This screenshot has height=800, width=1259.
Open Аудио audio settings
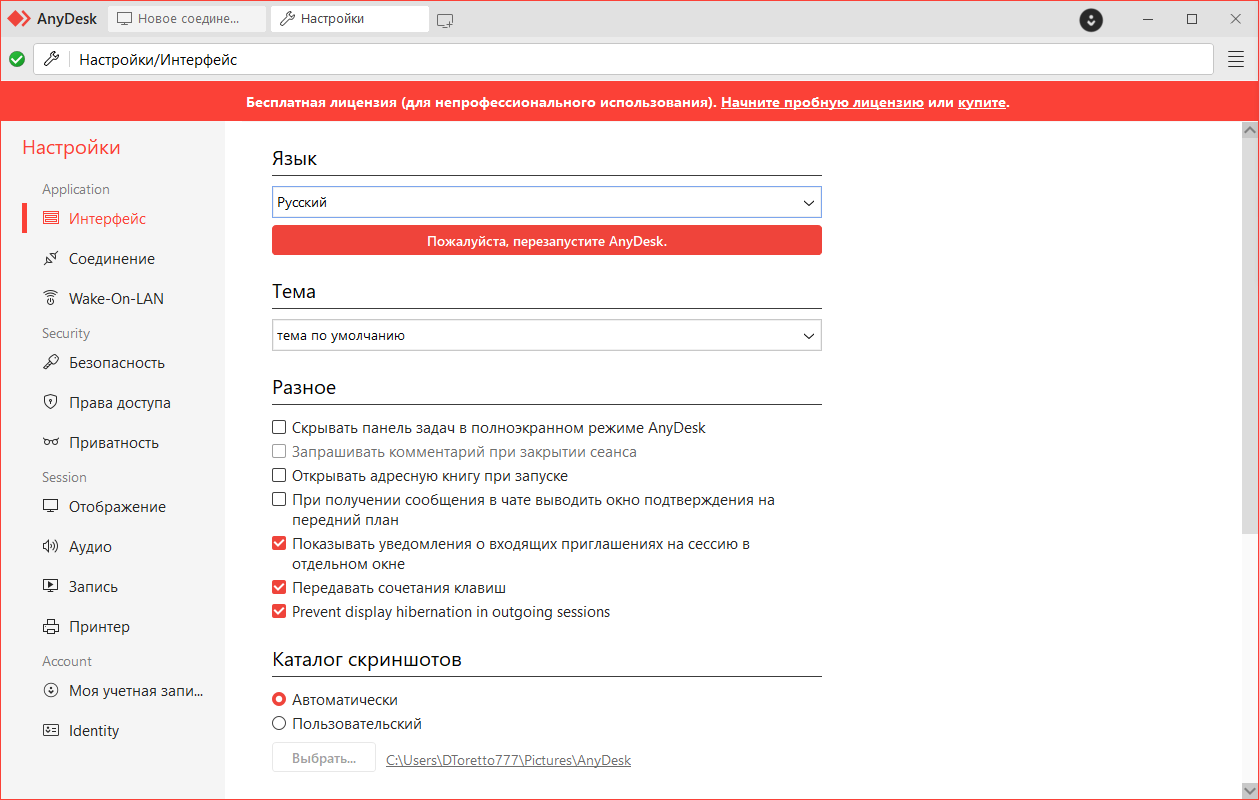coord(90,547)
